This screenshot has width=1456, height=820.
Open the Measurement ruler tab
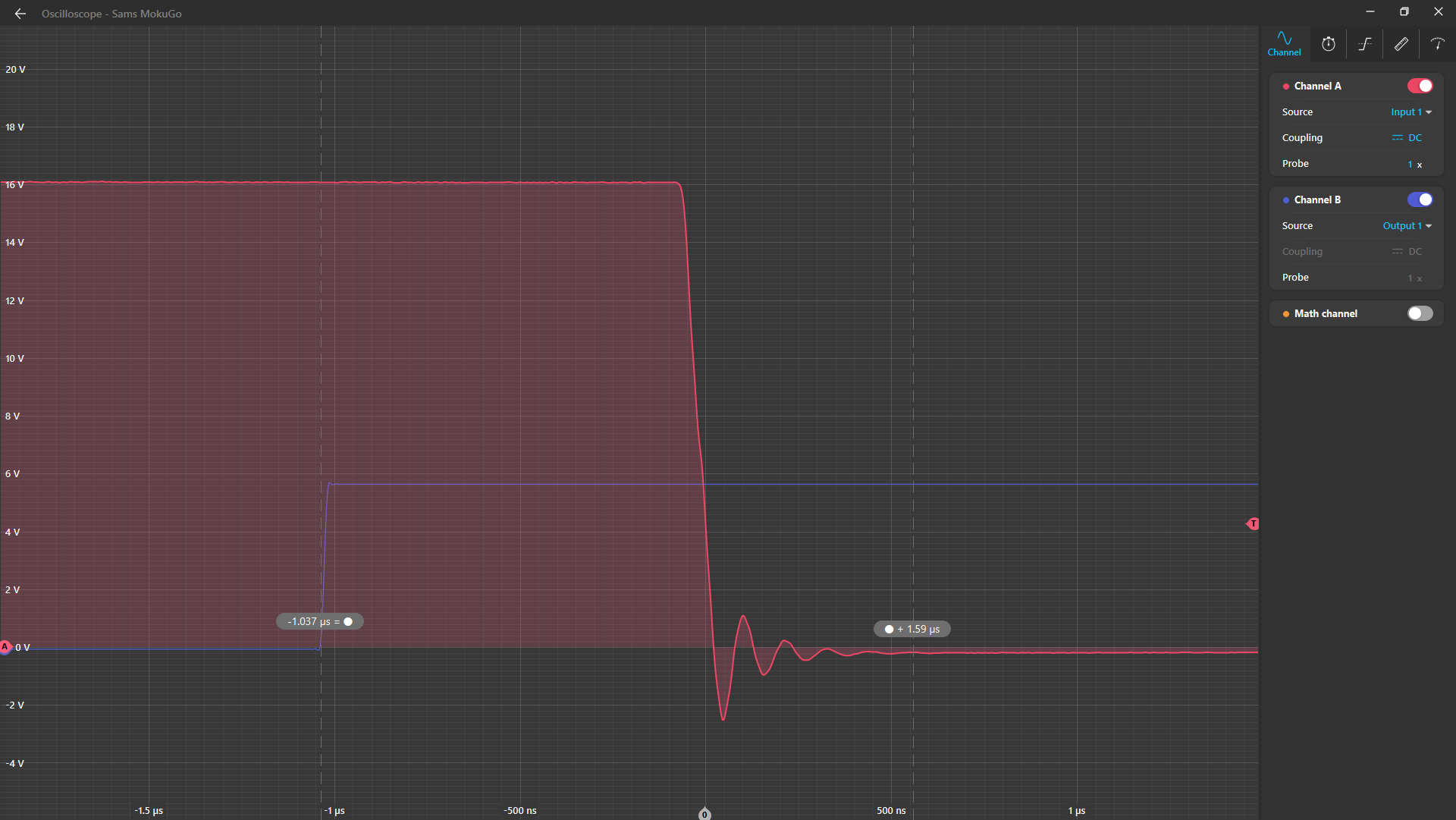pyautogui.click(x=1401, y=44)
